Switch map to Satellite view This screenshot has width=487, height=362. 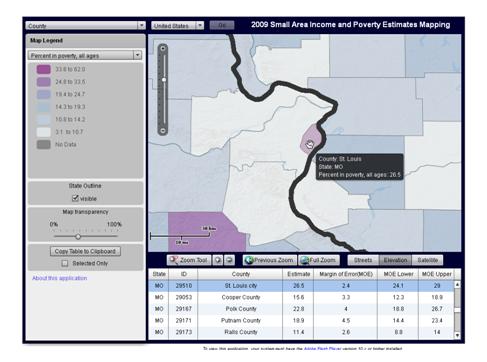click(427, 260)
